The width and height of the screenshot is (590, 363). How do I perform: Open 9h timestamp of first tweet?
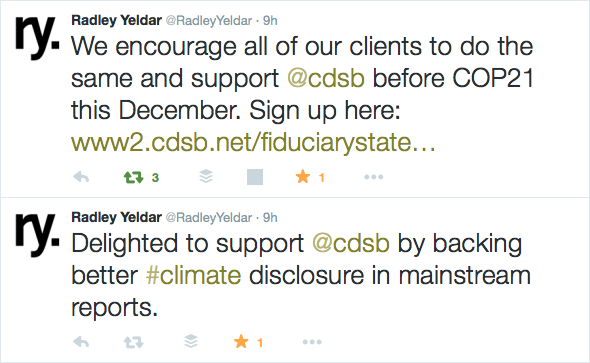coord(270,20)
